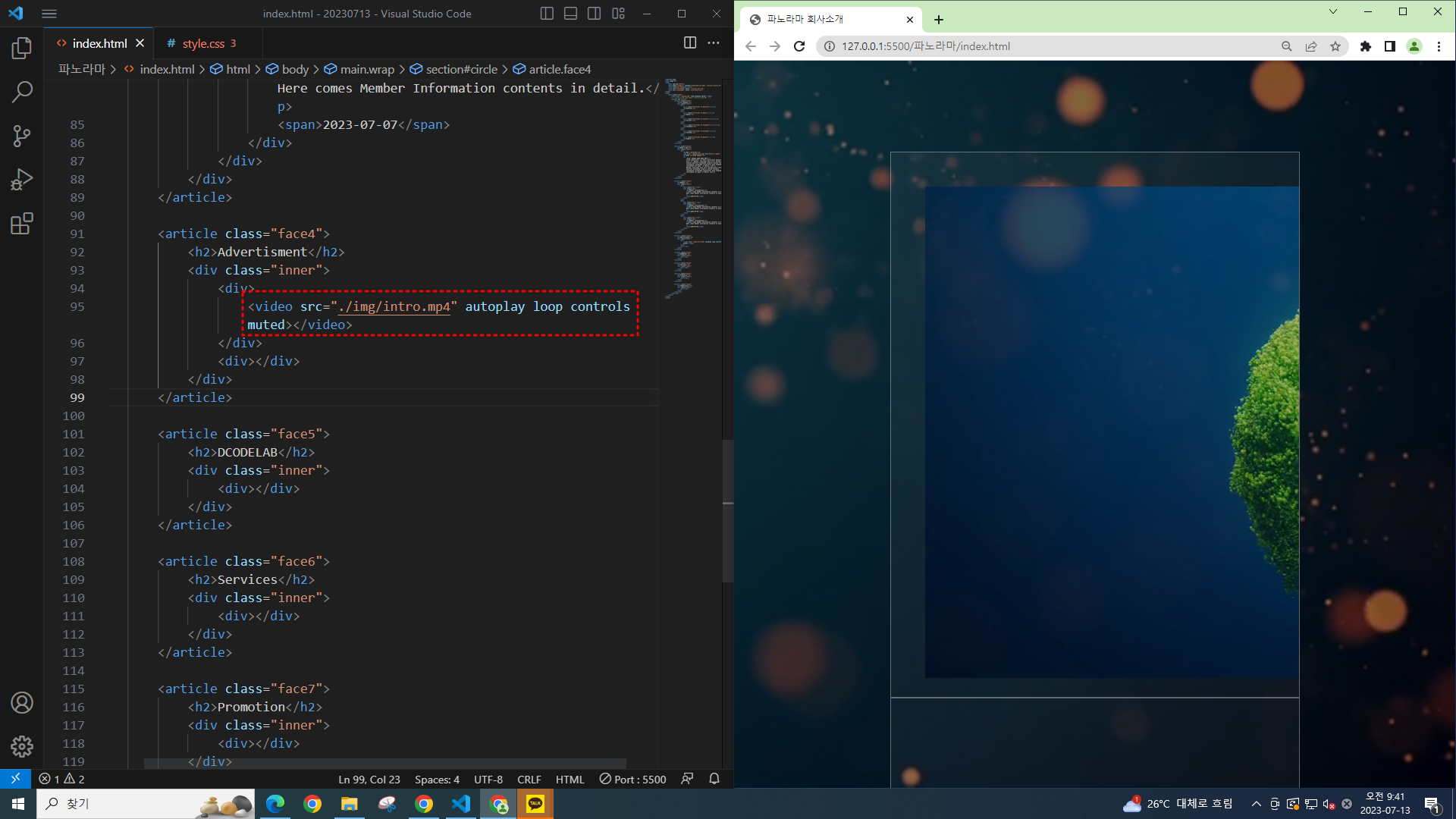Open the Manage settings gear
The width and height of the screenshot is (1456, 819).
coord(22,746)
